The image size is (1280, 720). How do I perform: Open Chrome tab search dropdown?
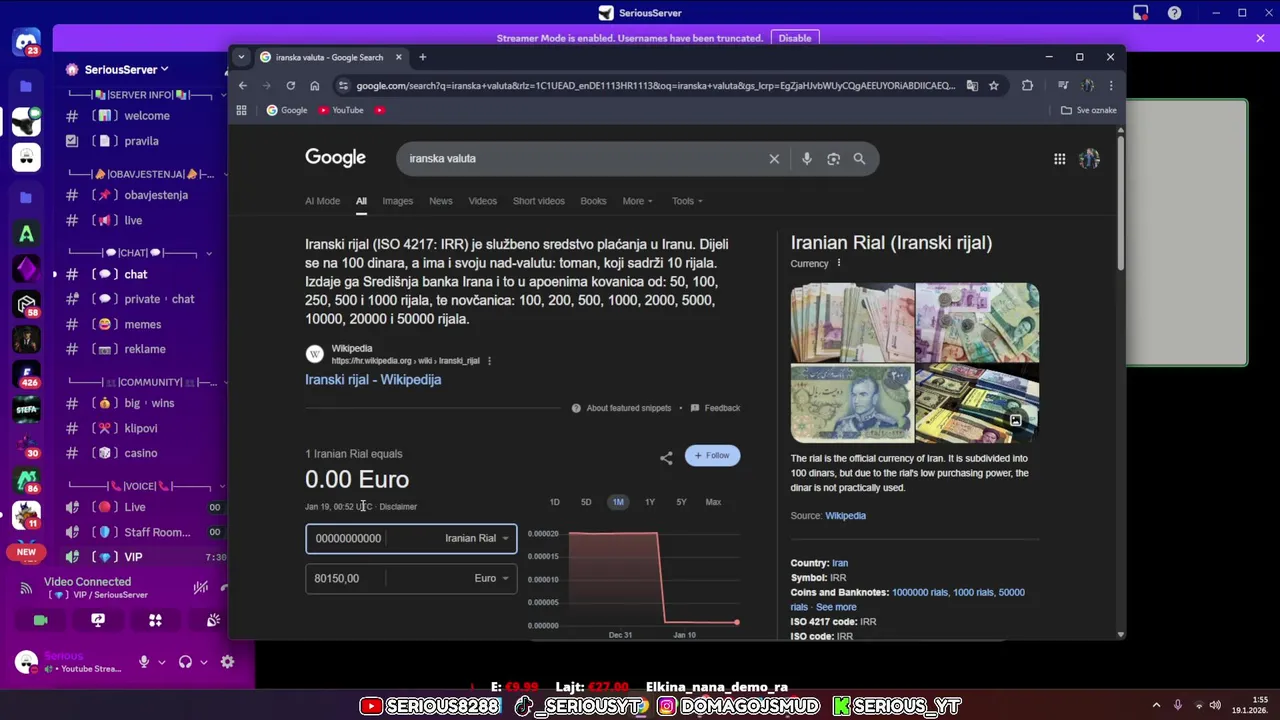[241, 57]
